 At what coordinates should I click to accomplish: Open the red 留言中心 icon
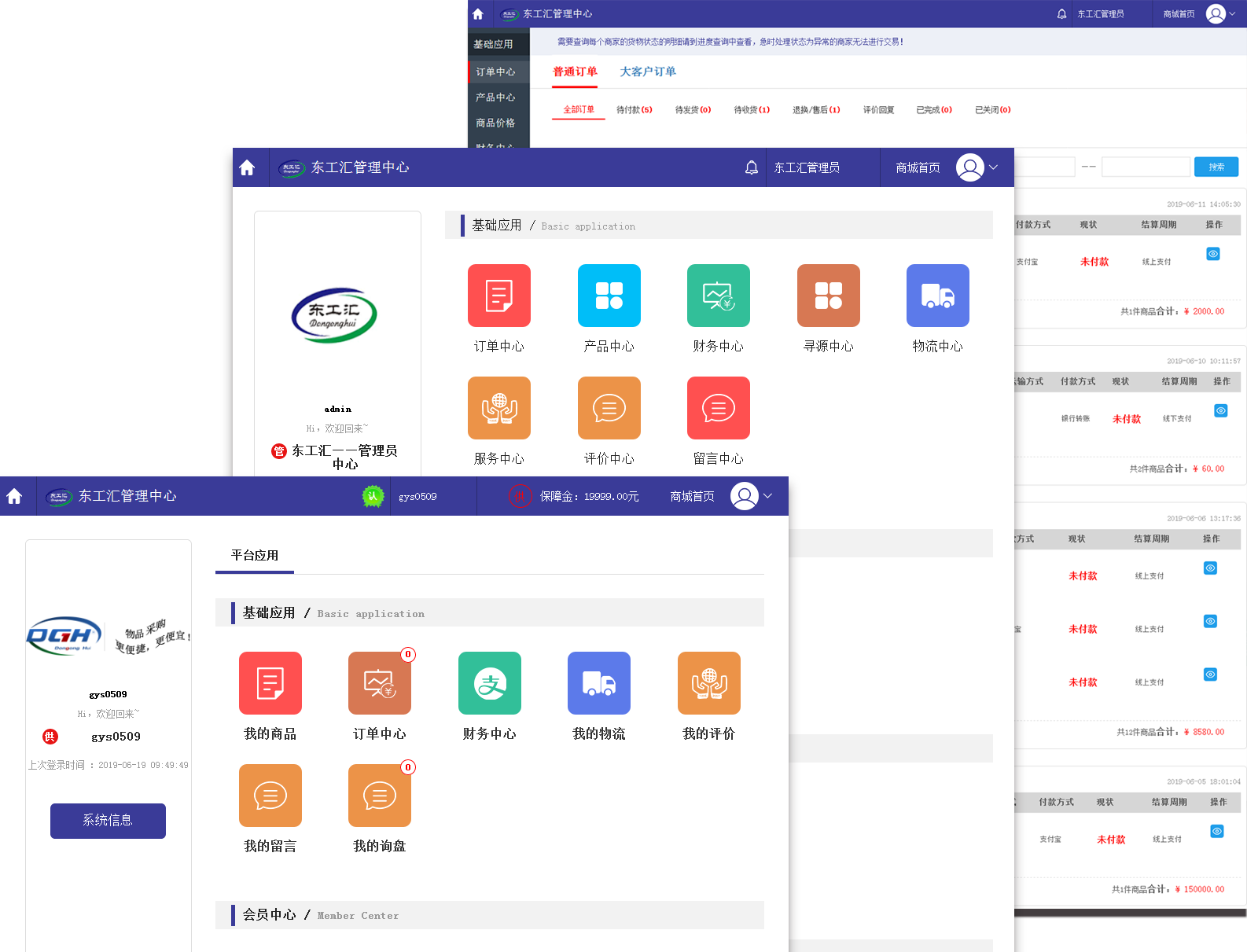(718, 408)
